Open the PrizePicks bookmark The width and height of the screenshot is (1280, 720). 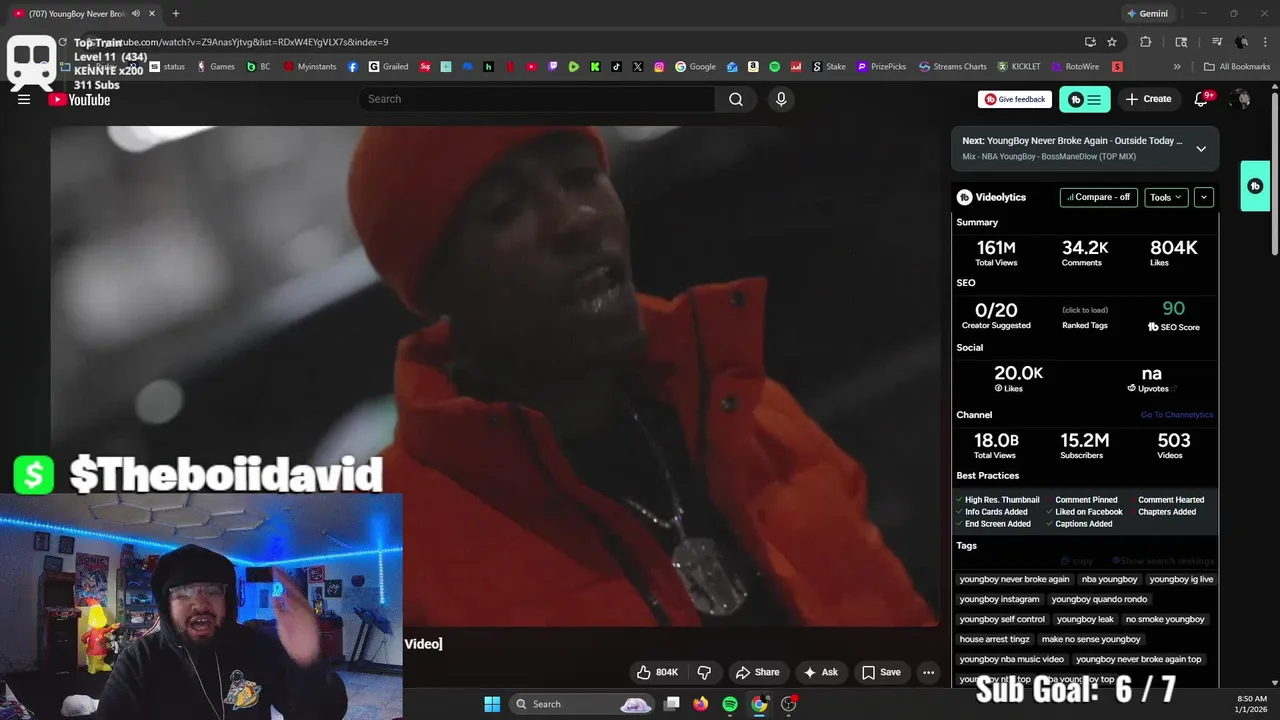tap(881, 67)
